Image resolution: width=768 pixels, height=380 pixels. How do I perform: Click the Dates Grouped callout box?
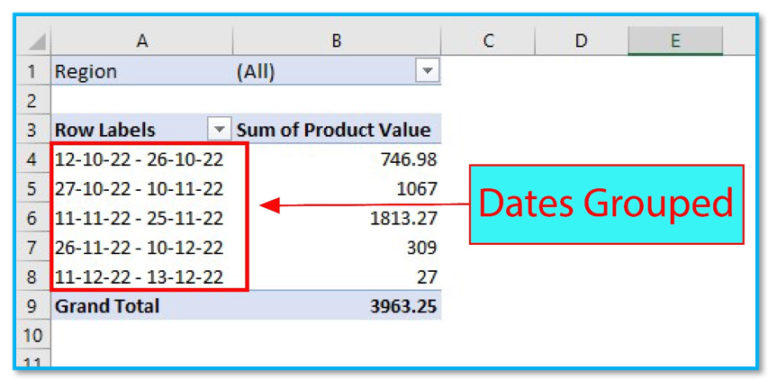click(x=606, y=204)
